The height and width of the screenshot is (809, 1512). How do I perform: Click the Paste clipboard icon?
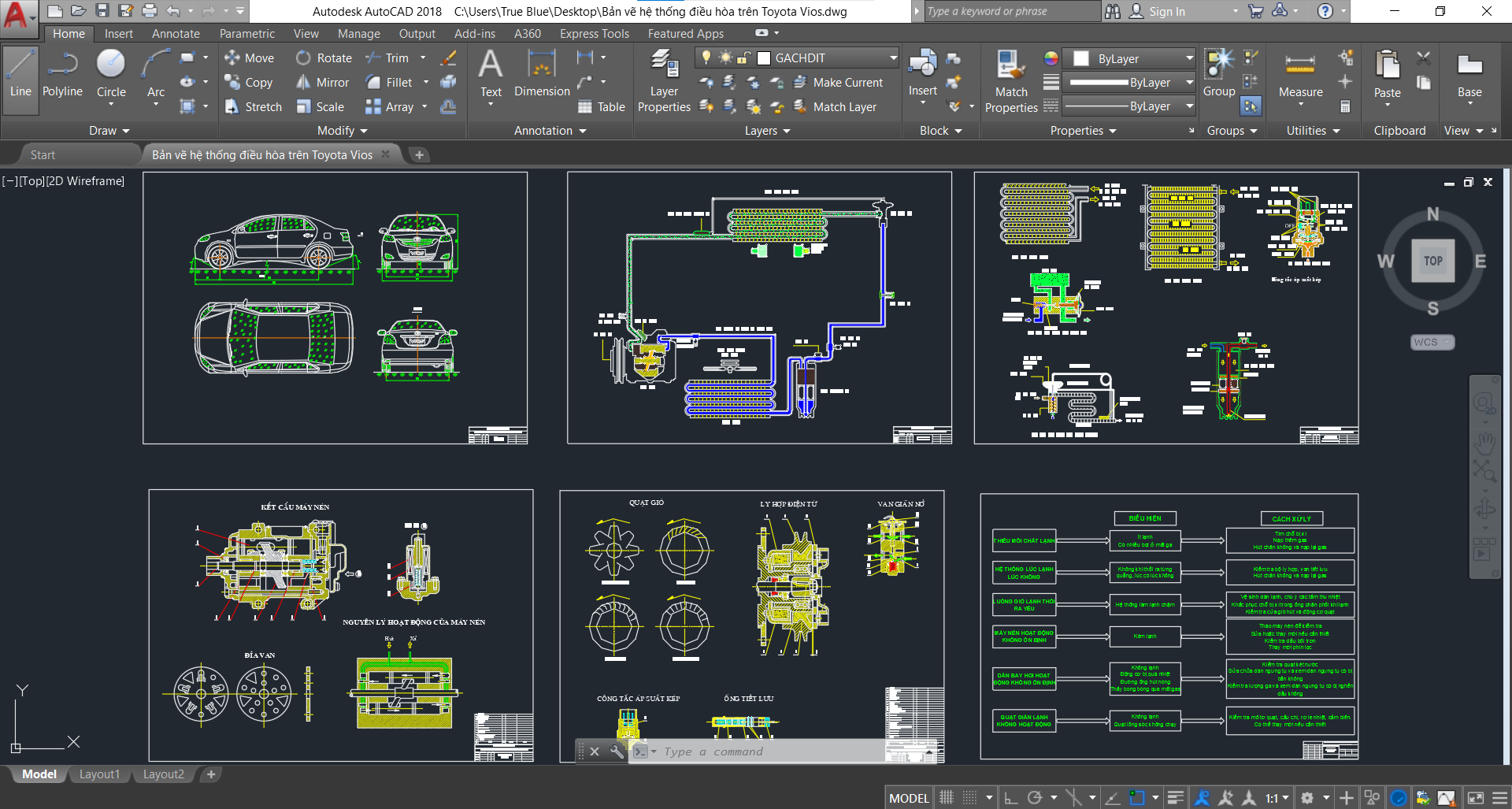[1387, 73]
